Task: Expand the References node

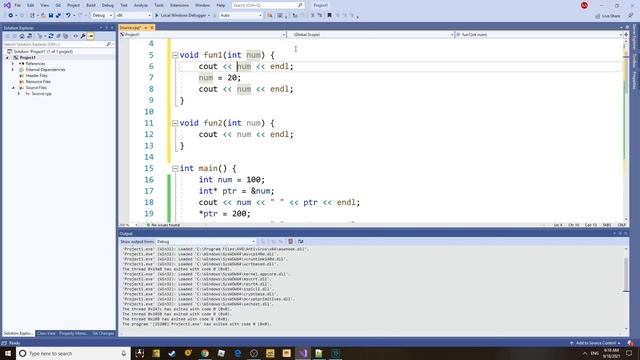Action: click(x=13, y=64)
